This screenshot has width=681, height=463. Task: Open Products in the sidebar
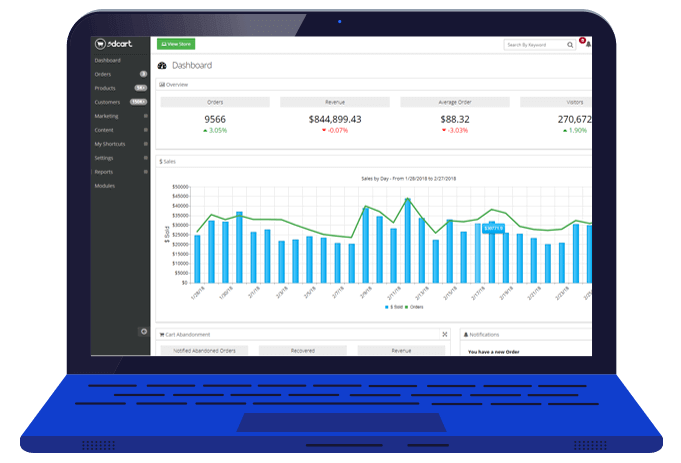coord(106,88)
